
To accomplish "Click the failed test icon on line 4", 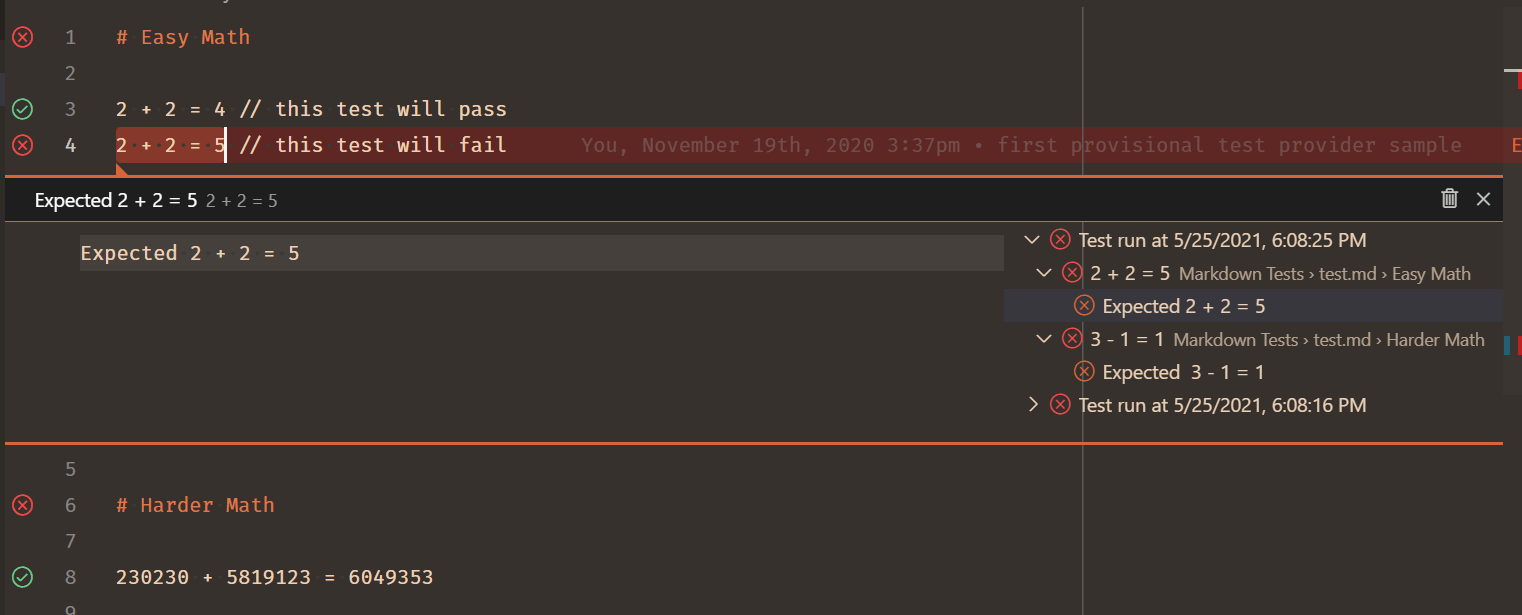I will 22,145.
